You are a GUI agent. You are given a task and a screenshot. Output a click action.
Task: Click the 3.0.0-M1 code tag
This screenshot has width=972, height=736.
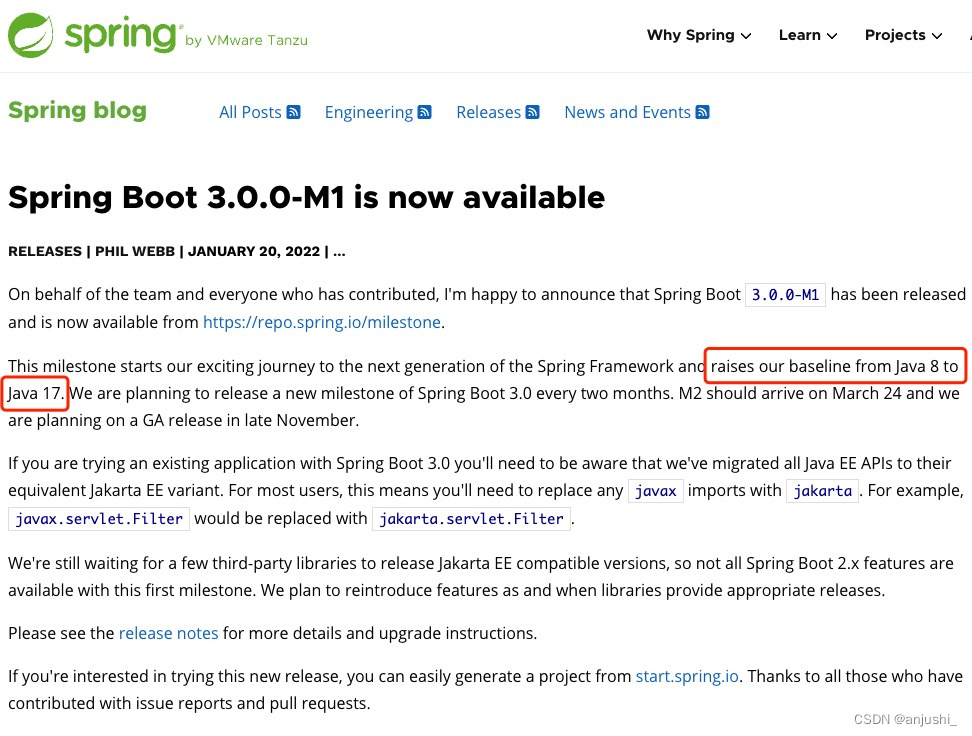click(x=785, y=295)
